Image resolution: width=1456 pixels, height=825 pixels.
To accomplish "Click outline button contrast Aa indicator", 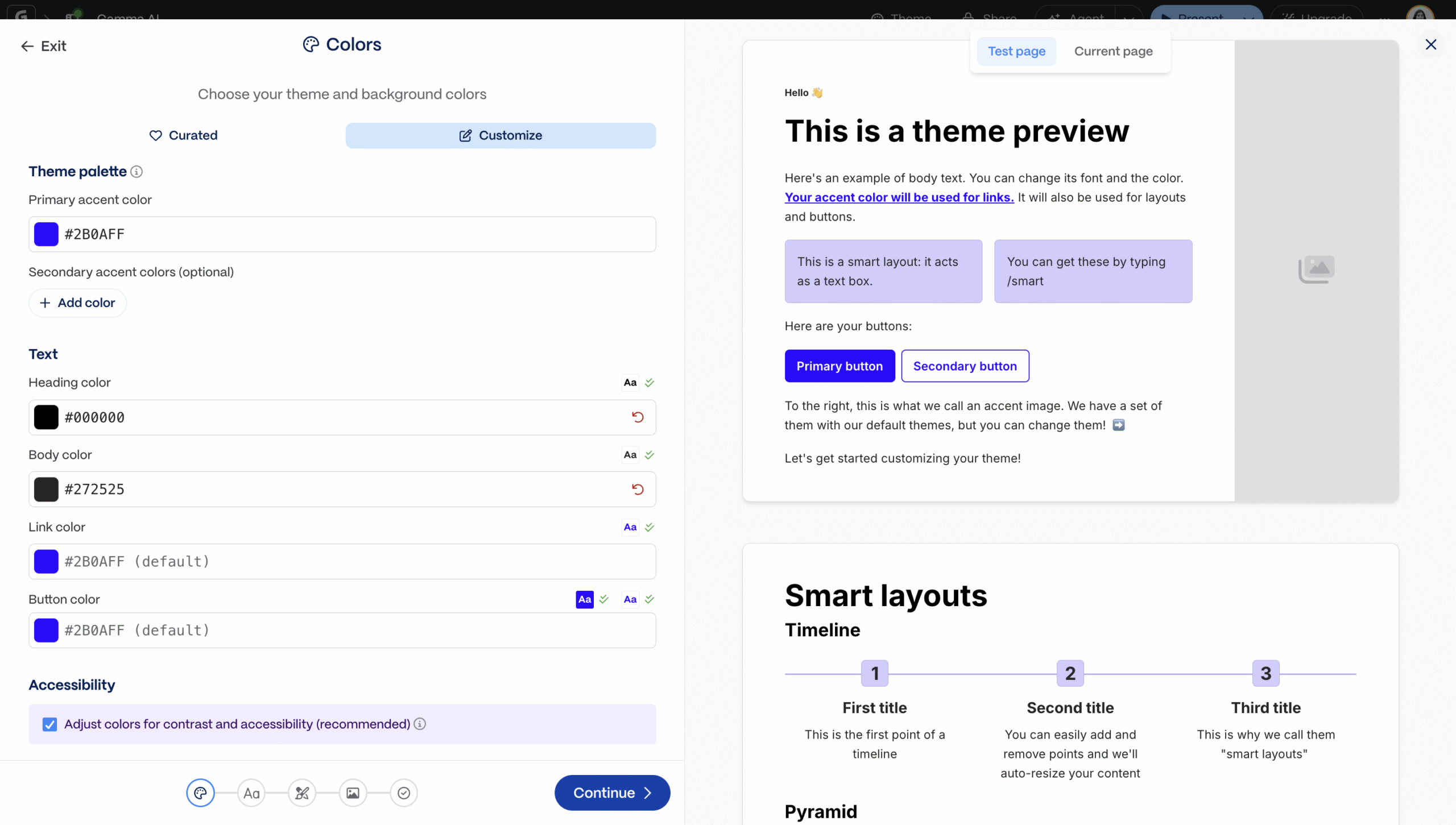I will click(x=630, y=599).
